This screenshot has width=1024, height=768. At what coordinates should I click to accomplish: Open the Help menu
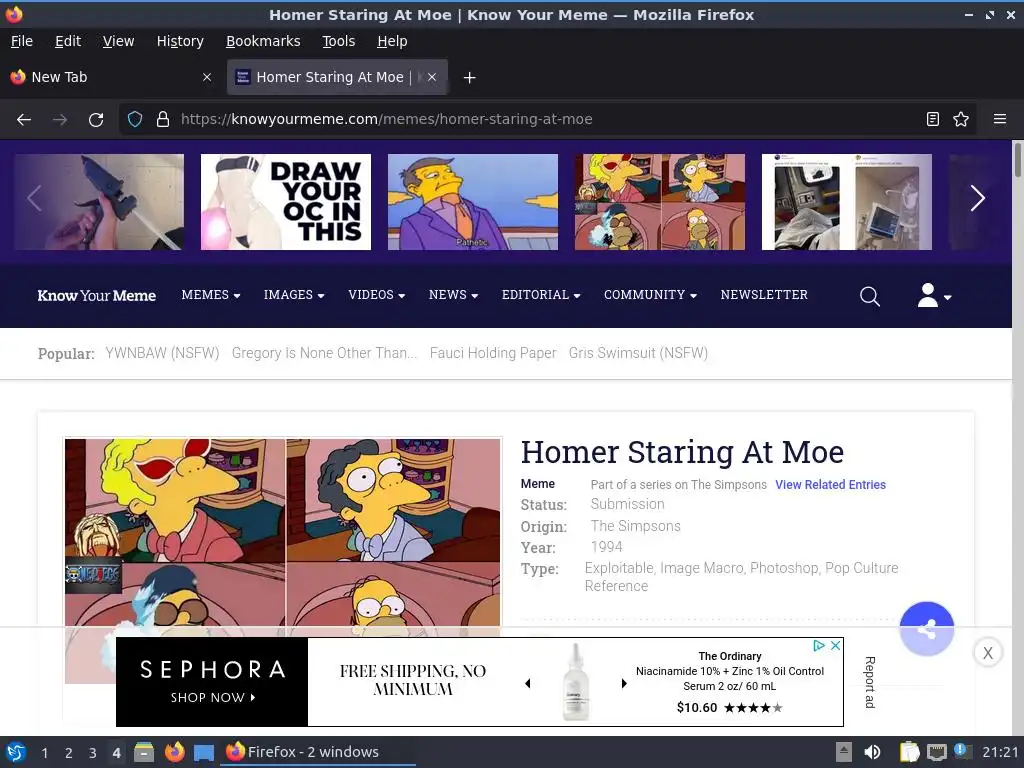pyautogui.click(x=392, y=41)
